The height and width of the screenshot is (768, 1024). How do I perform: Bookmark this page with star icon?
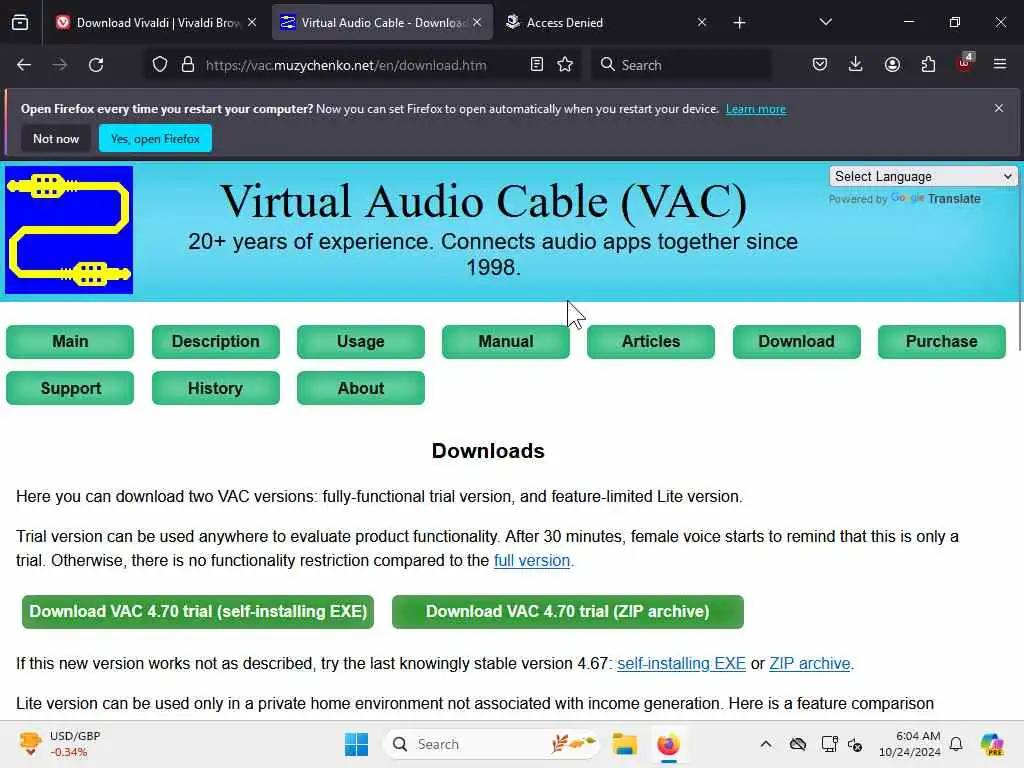pyautogui.click(x=566, y=65)
